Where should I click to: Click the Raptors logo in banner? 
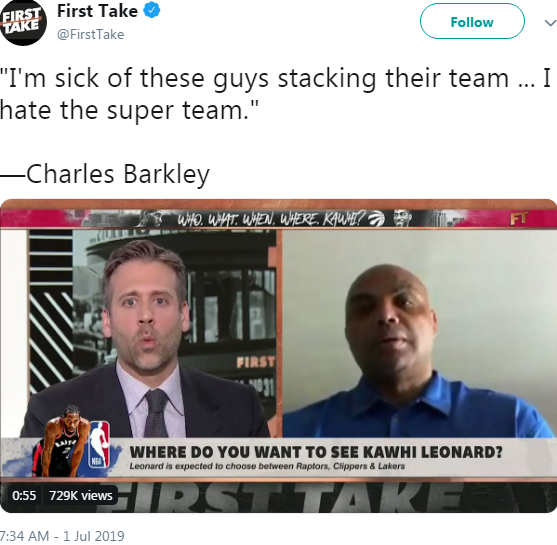click(377, 219)
